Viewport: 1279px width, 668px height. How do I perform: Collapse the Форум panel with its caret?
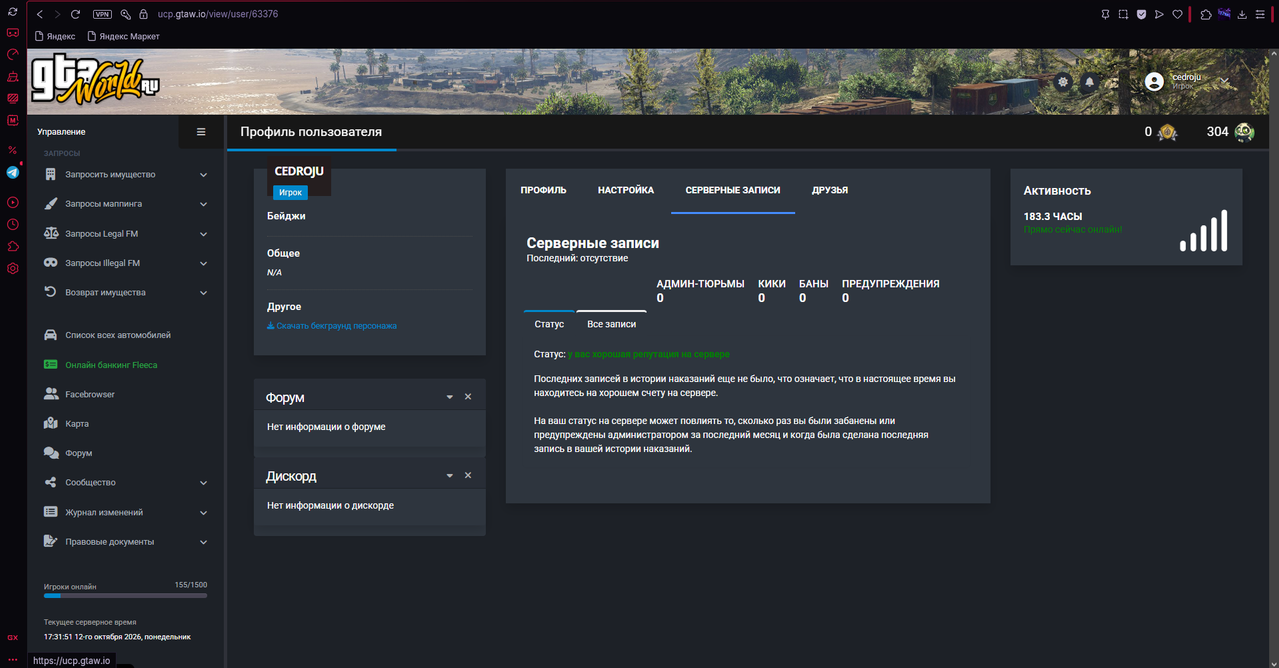pos(450,397)
